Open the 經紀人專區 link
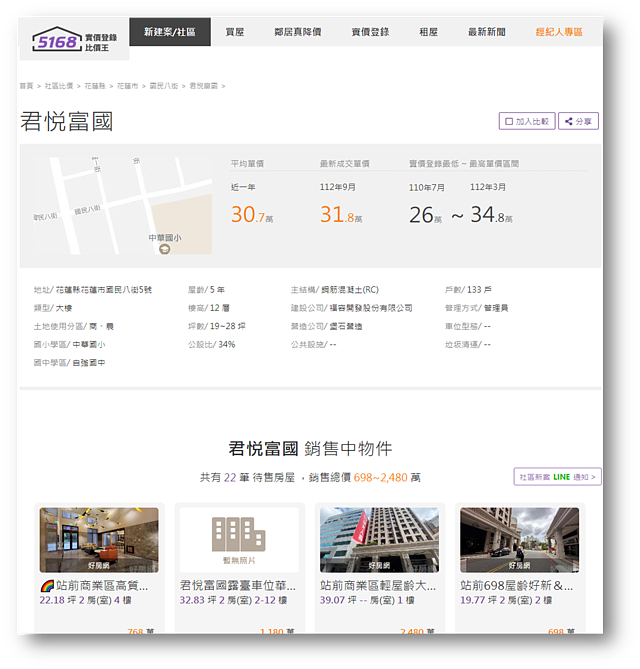Image resolution: width=640 pixels, height=669 pixels. (x=559, y=32)
